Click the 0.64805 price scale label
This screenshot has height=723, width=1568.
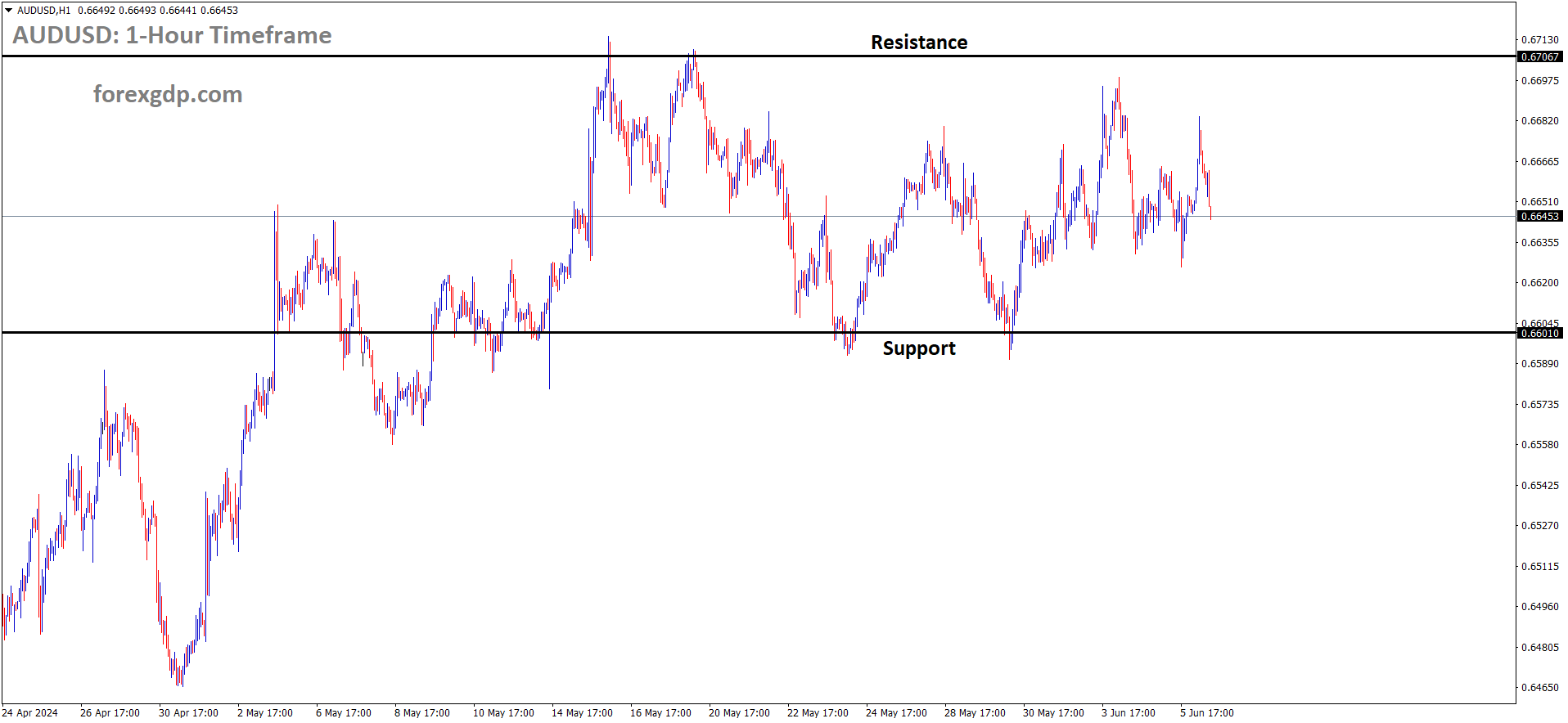point(1539,647)
